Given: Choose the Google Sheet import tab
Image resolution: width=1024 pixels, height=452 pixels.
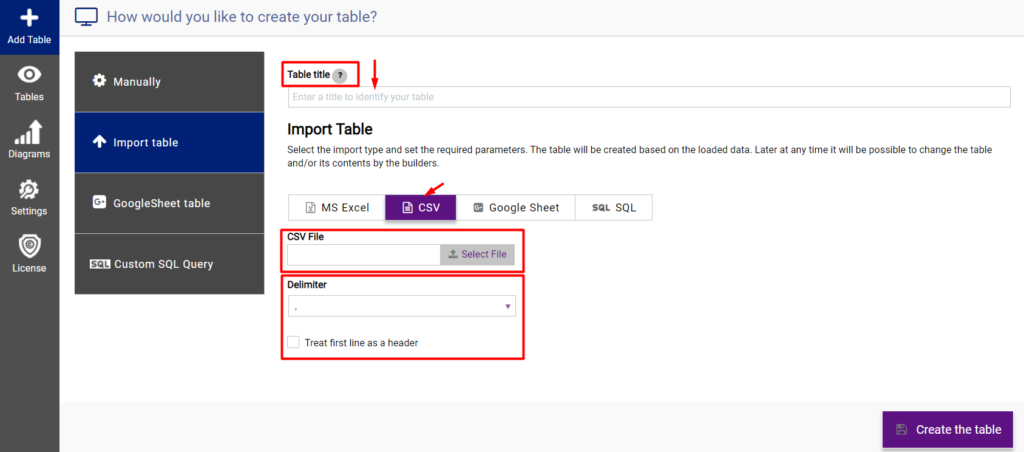Looking at the screenshot, I should coord(515,208).
